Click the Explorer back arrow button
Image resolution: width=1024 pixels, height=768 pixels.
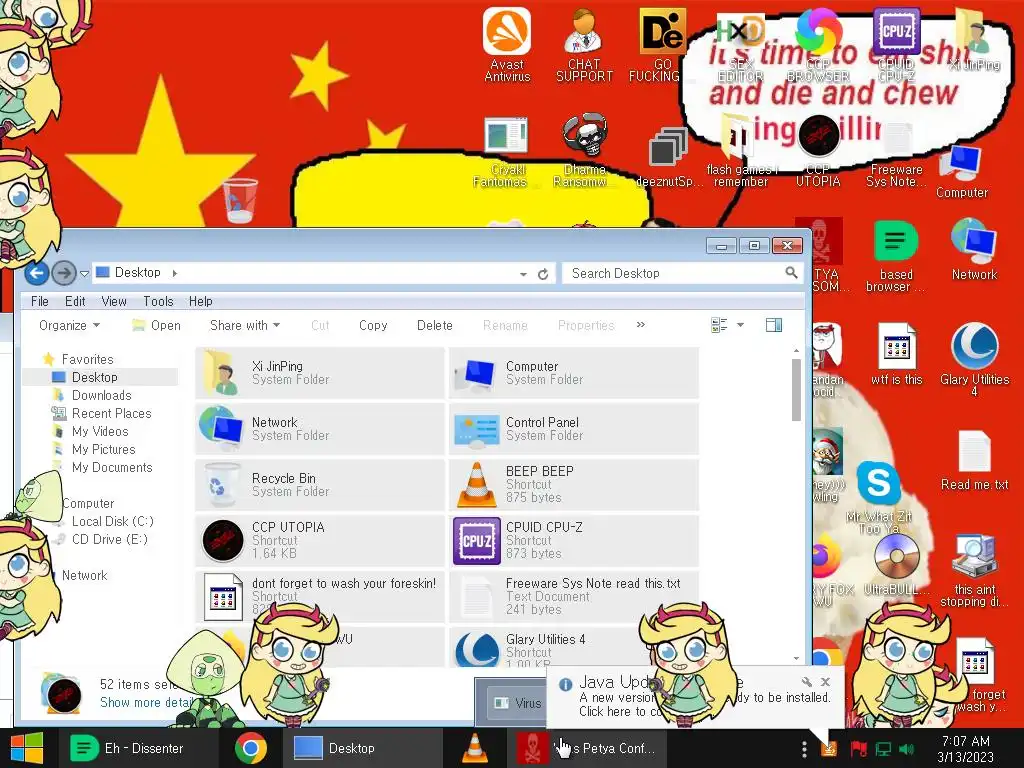tap(37, 272)
